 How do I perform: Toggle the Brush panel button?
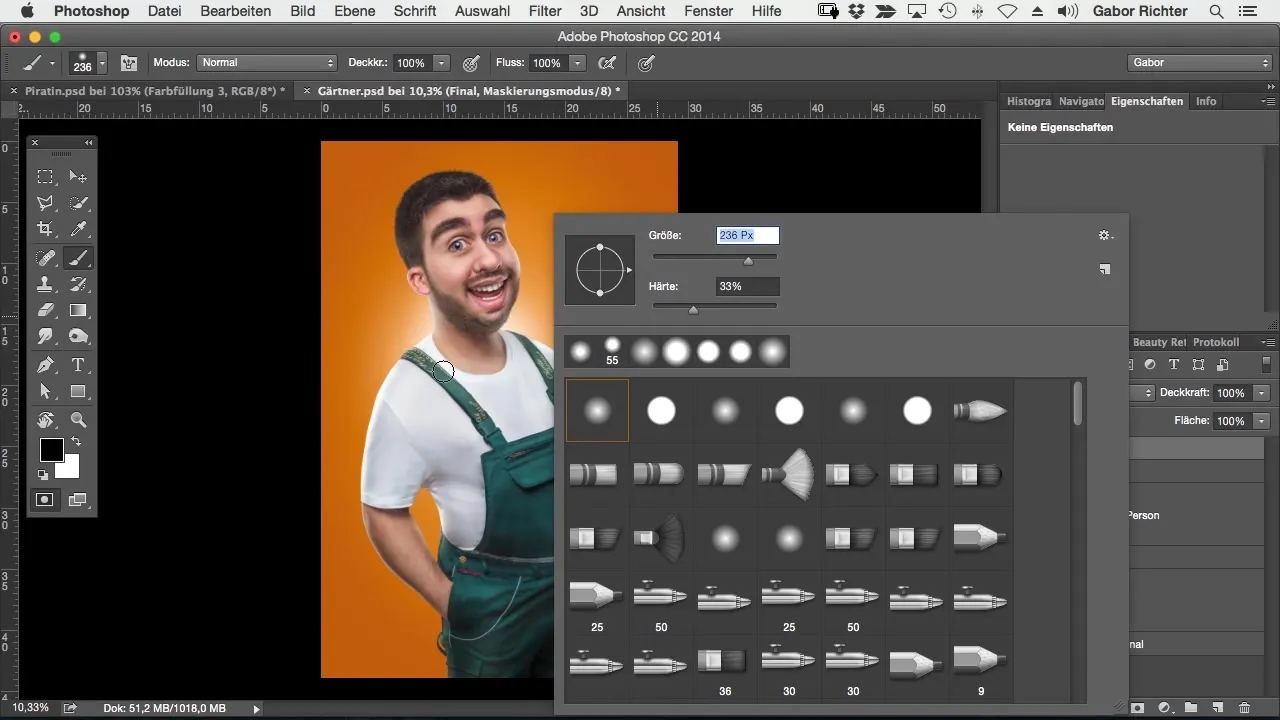pyautogui.click(x=129, y=63)
